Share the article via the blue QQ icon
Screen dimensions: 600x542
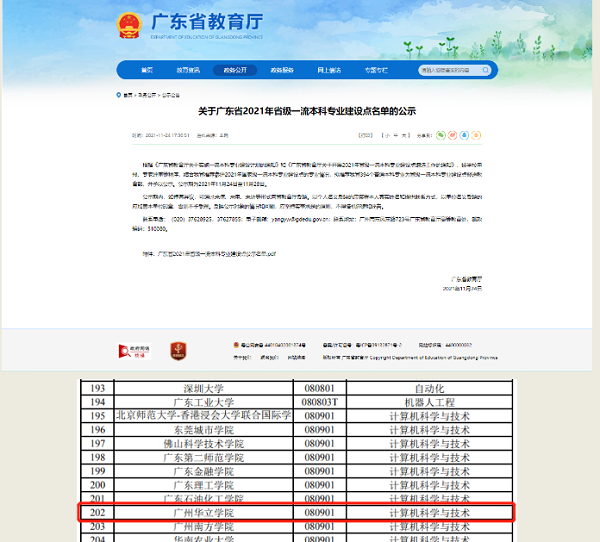click(x=464, y=135)
